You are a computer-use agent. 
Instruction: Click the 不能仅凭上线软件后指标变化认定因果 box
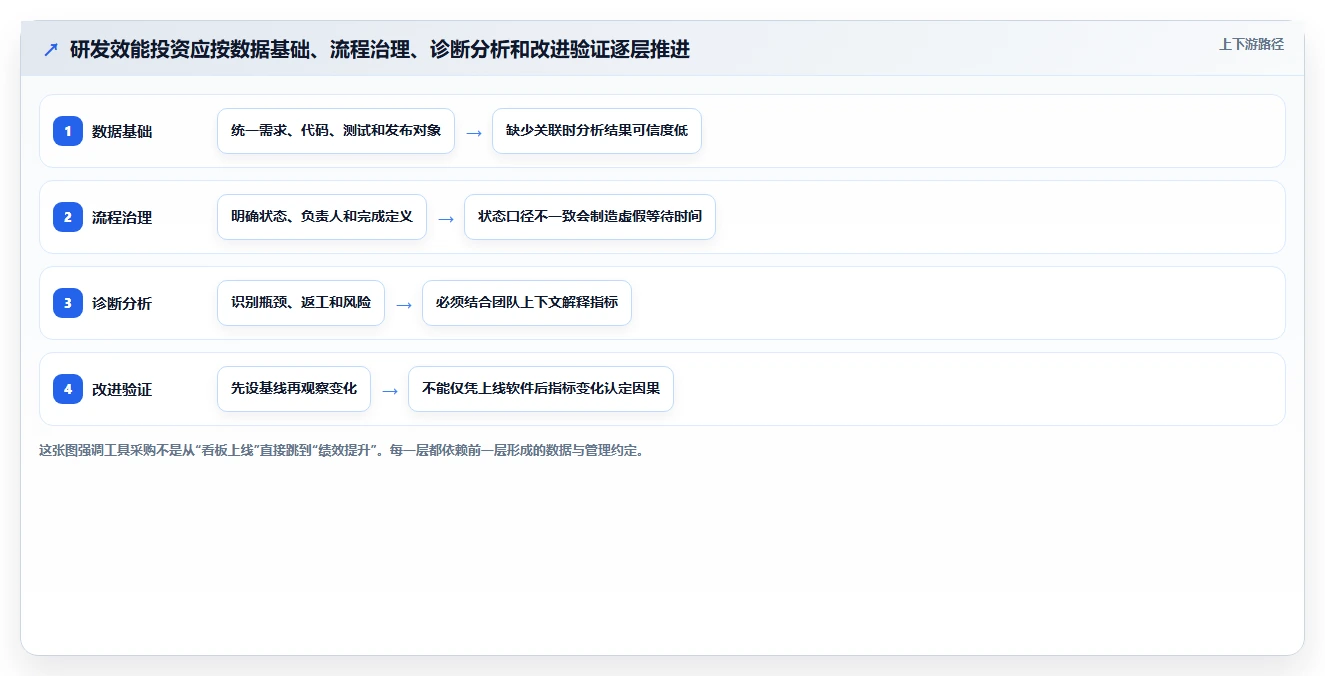click(x=541, y=389)
